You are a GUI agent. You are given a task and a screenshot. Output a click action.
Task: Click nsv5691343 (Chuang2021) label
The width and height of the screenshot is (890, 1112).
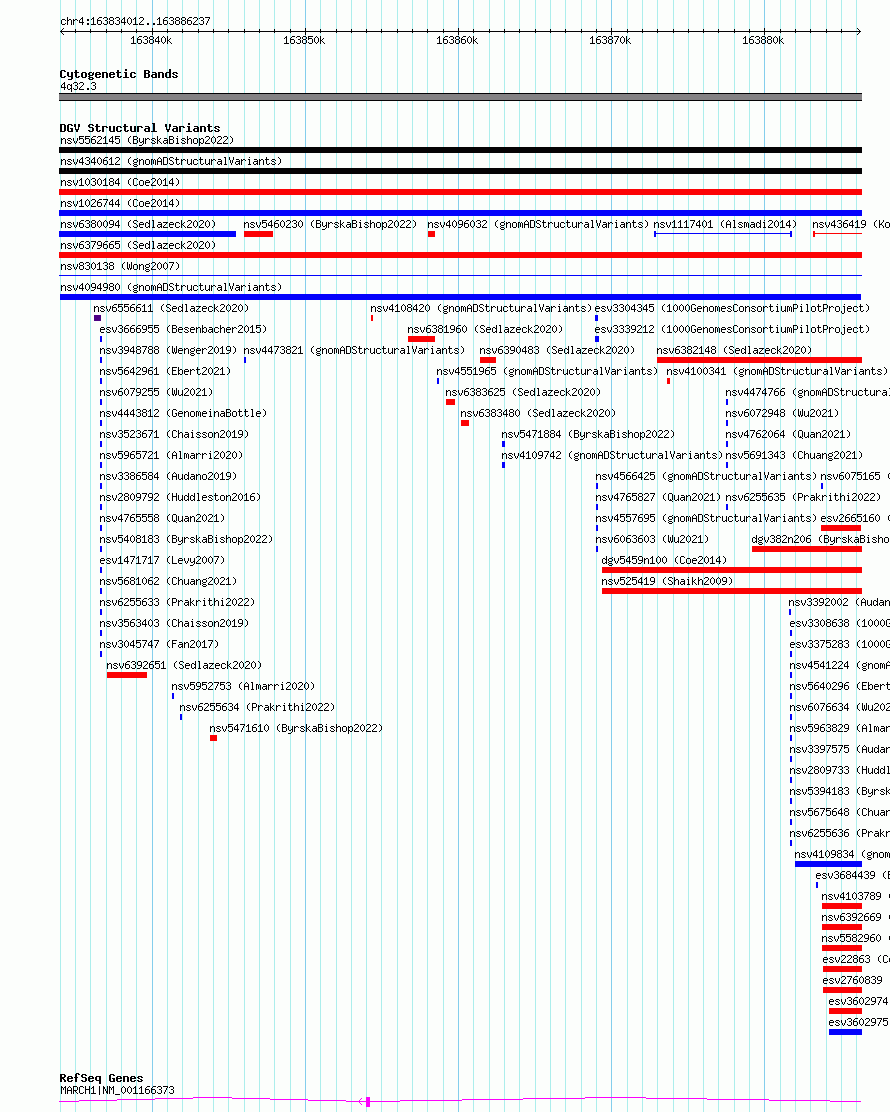pyautogui.click(x=794, y=455)
